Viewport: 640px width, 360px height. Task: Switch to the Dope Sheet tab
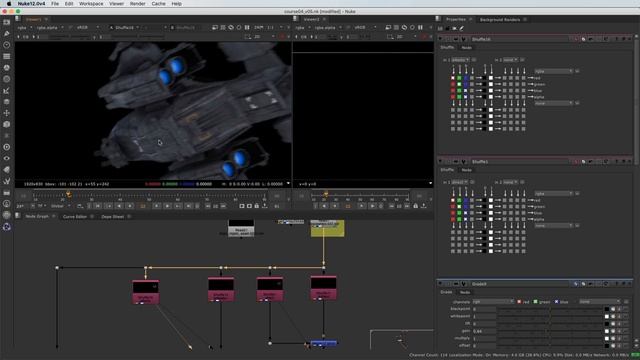click(x=113, y=216)
